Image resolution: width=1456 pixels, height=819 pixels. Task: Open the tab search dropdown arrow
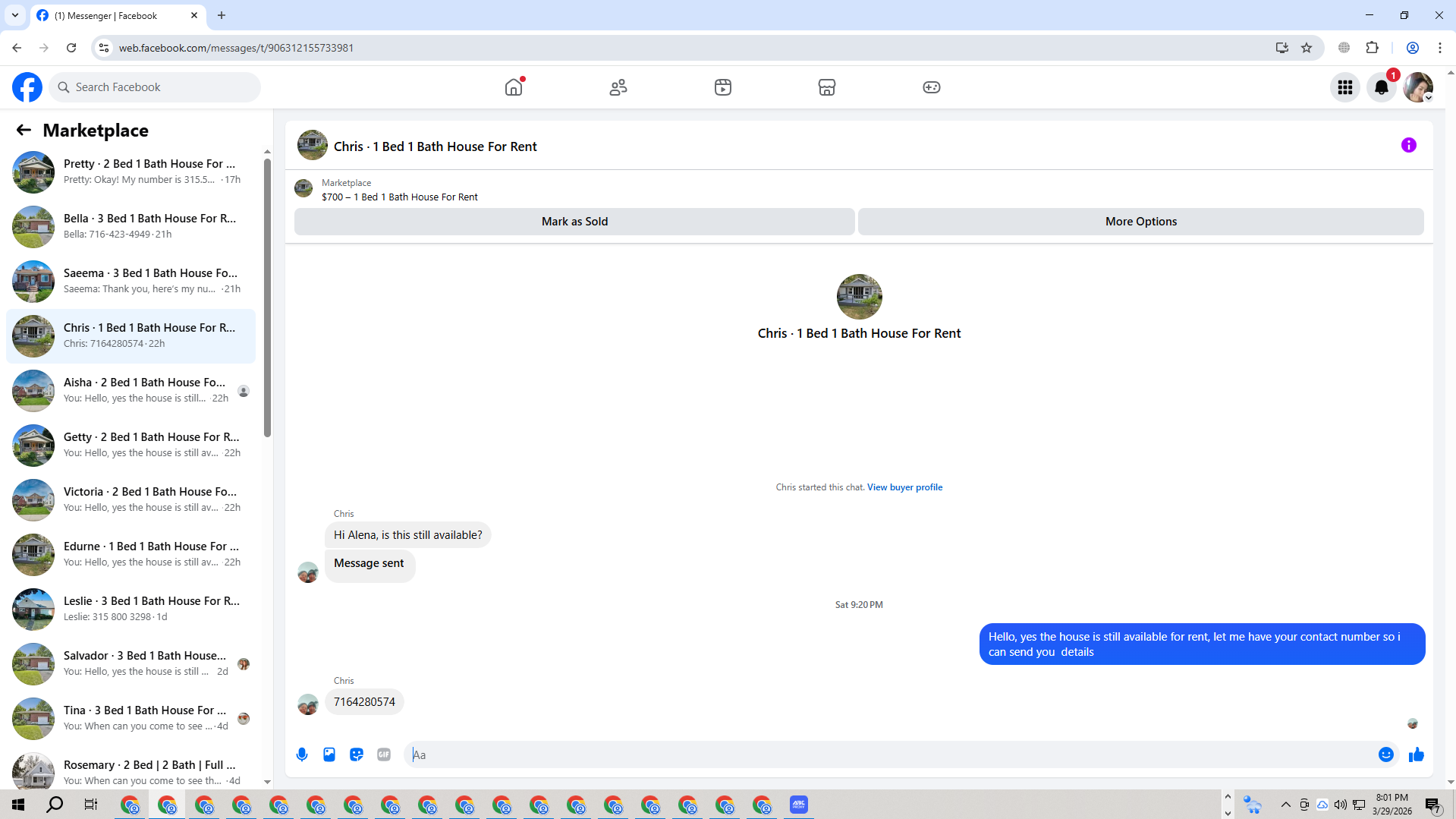click(15, 15)
